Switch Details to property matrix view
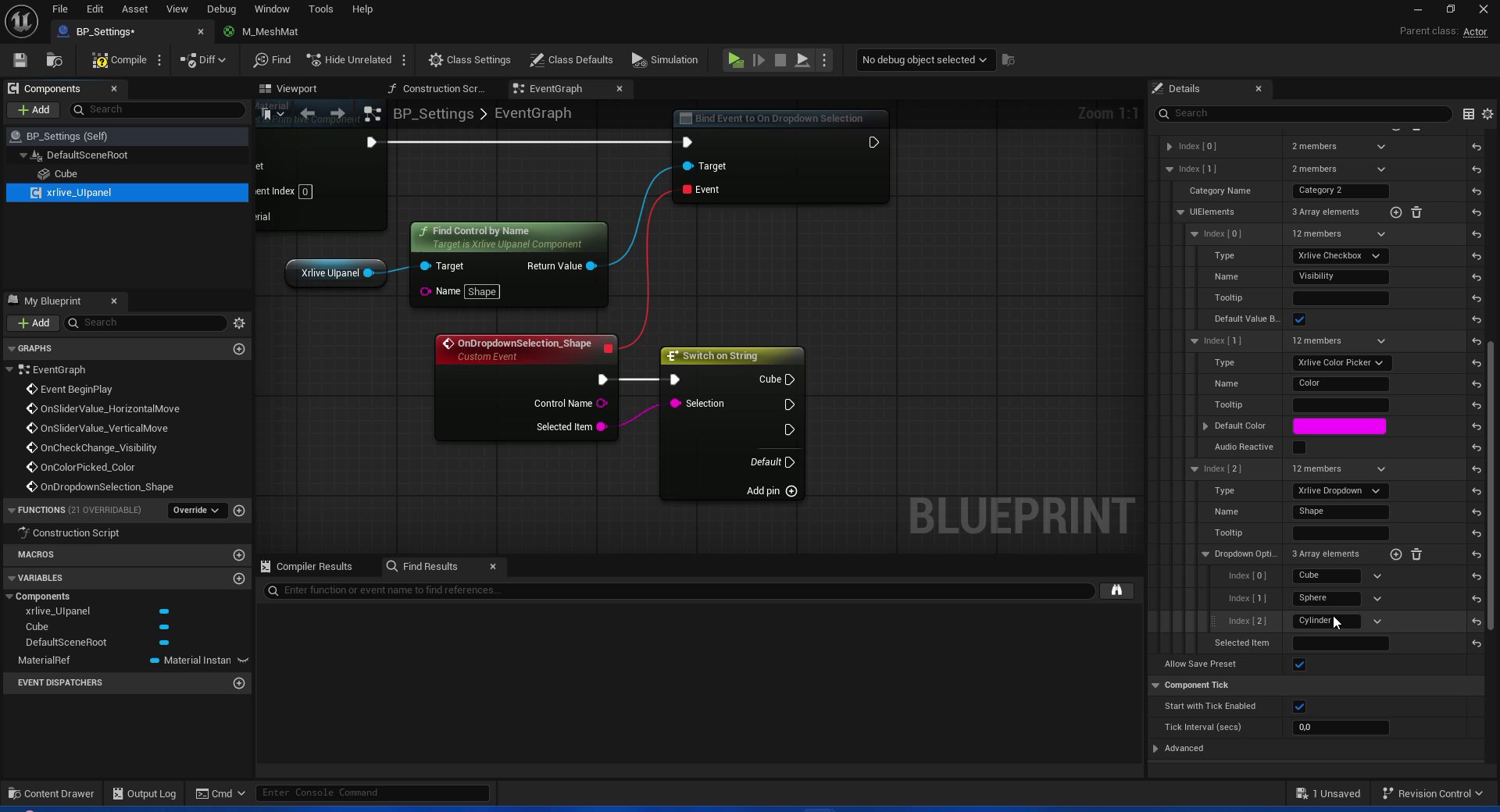 [1469, 114]
